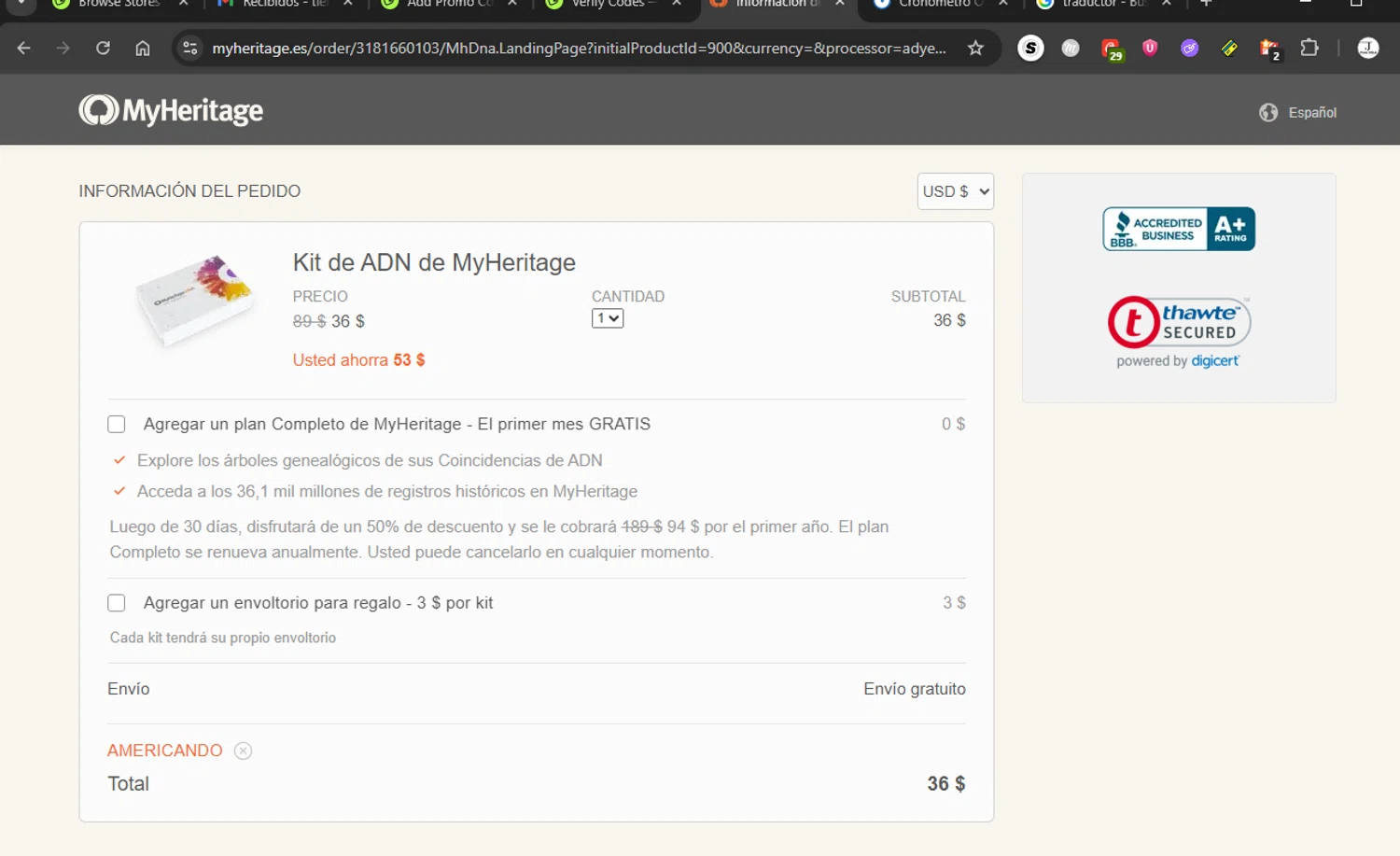Screen dimensions: 1400x856
Task: Change the language from Español
Action: (1312, 112)
